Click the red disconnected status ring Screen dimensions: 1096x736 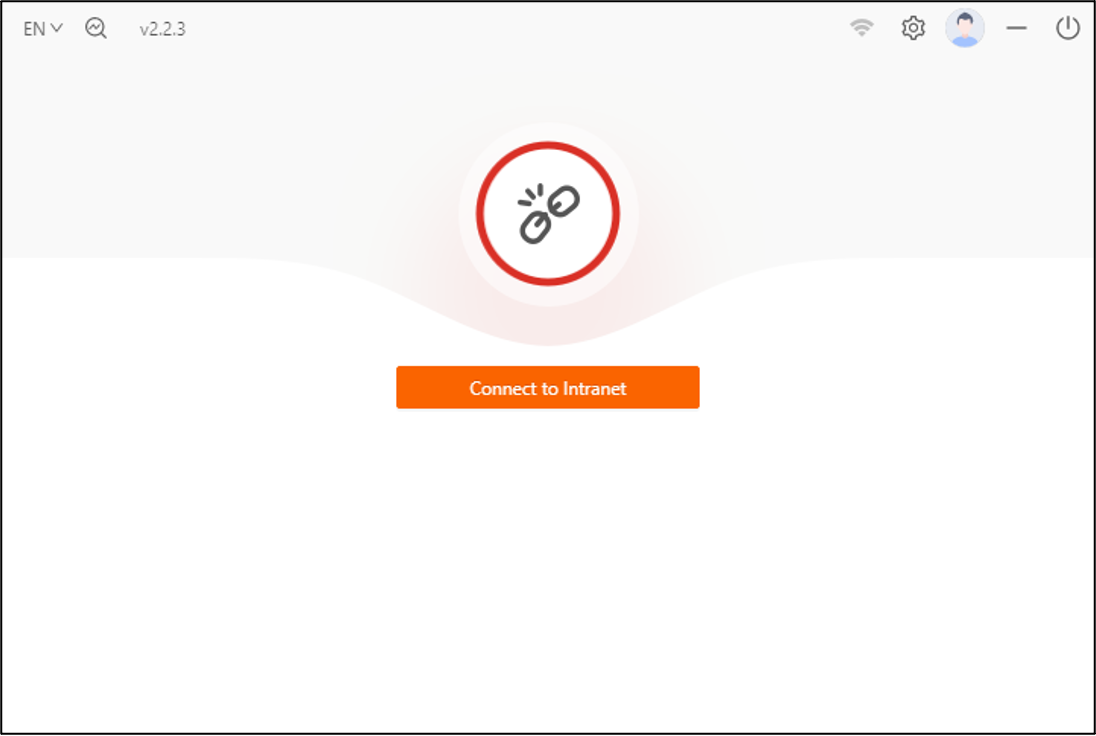click(548, 214)
